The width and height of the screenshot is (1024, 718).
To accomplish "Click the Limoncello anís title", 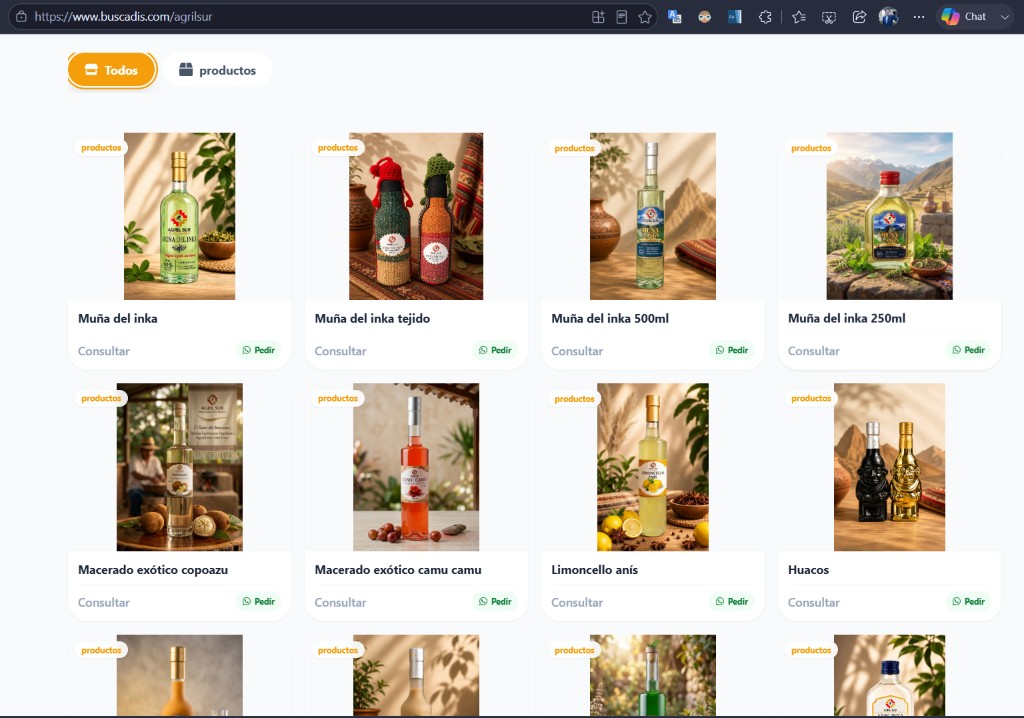I will point(594,570).
